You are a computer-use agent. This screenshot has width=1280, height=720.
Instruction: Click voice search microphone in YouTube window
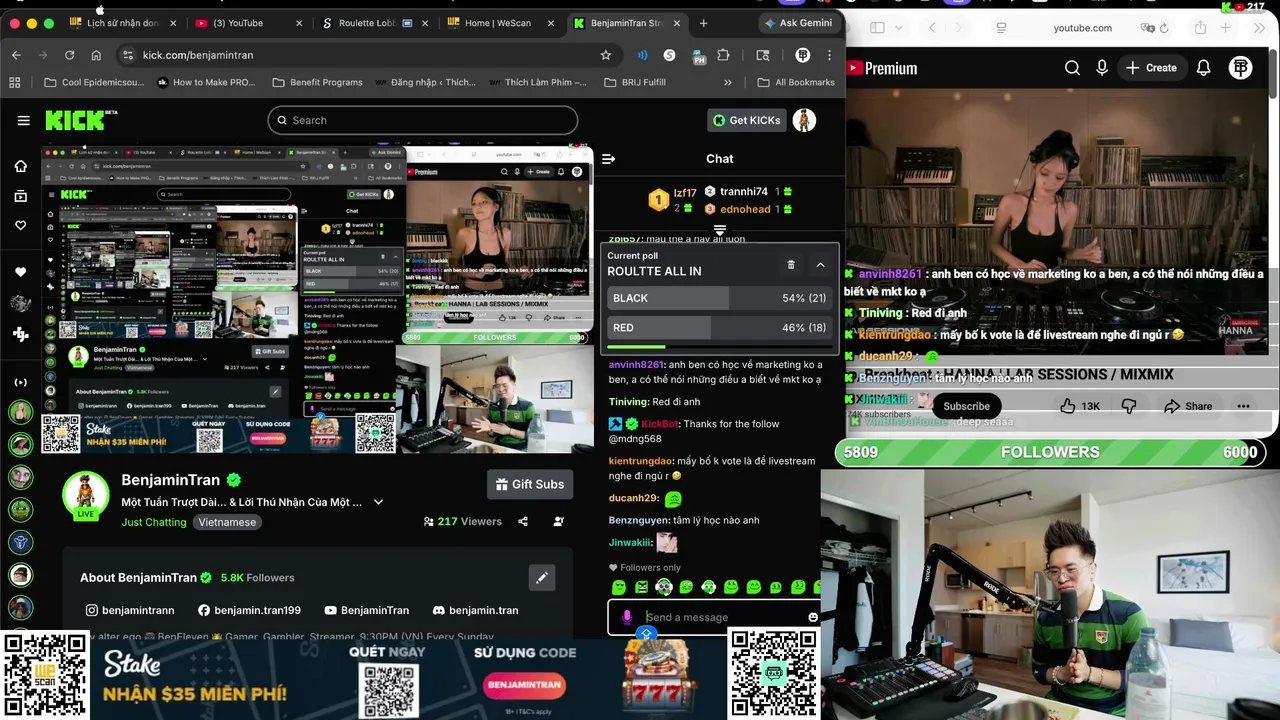[1102, 68]
